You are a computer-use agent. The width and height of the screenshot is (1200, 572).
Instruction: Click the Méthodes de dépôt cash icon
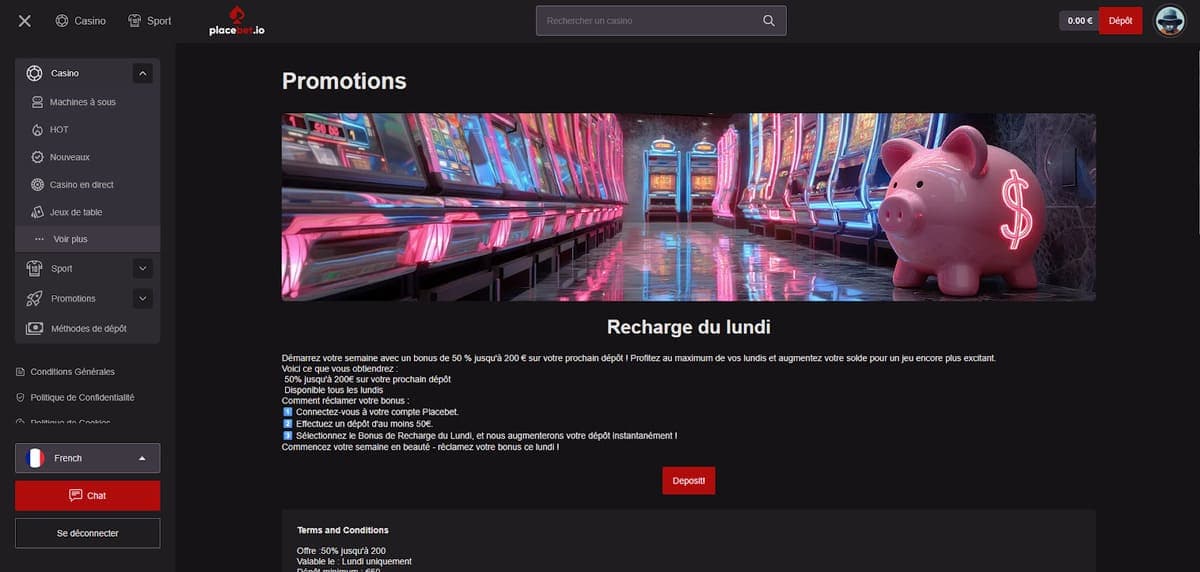34,328
